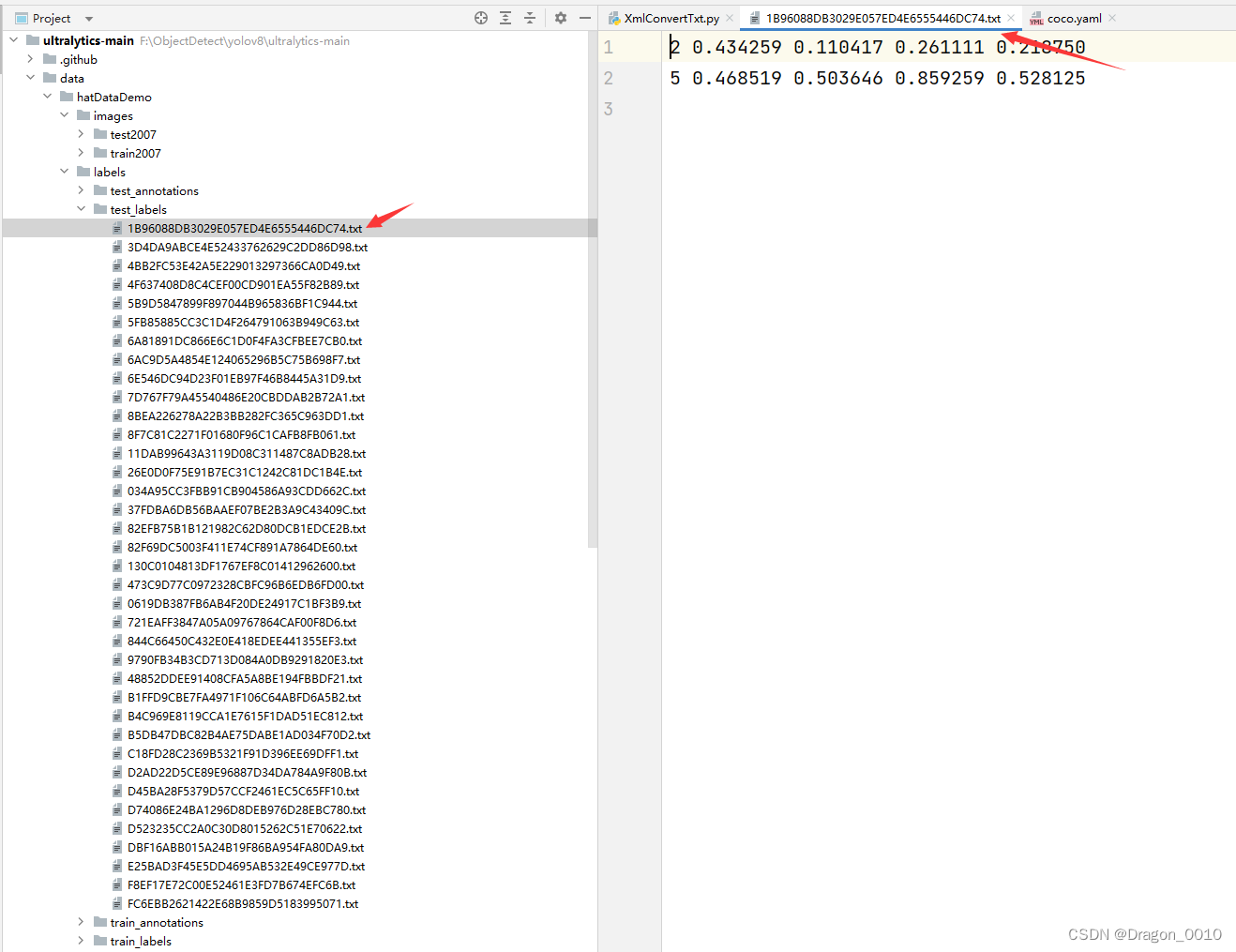Screen dimensions: 1236x952
Task: Open the Project view dropdown
Action: click(x=89, y=19)
